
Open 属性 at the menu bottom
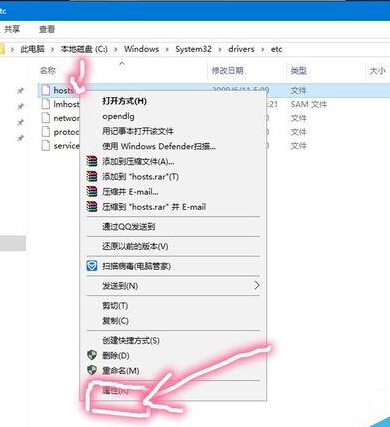(115, 391)
